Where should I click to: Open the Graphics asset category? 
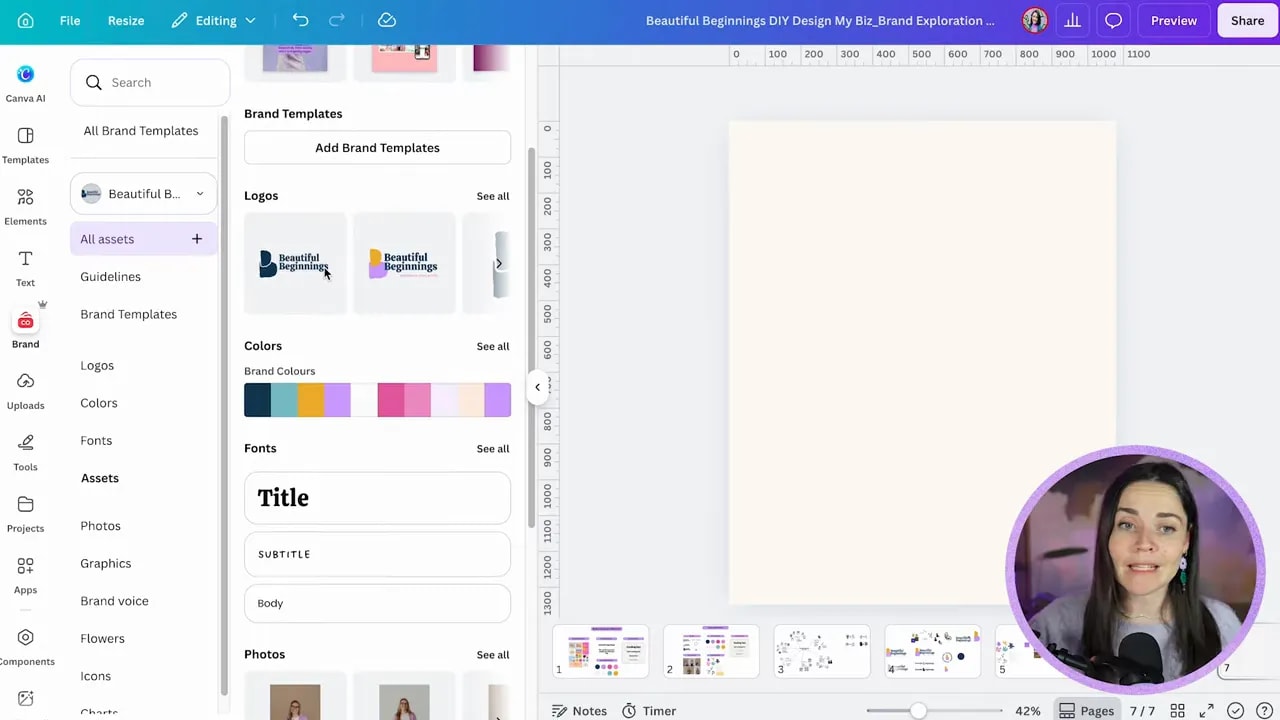tap(106, 564)
